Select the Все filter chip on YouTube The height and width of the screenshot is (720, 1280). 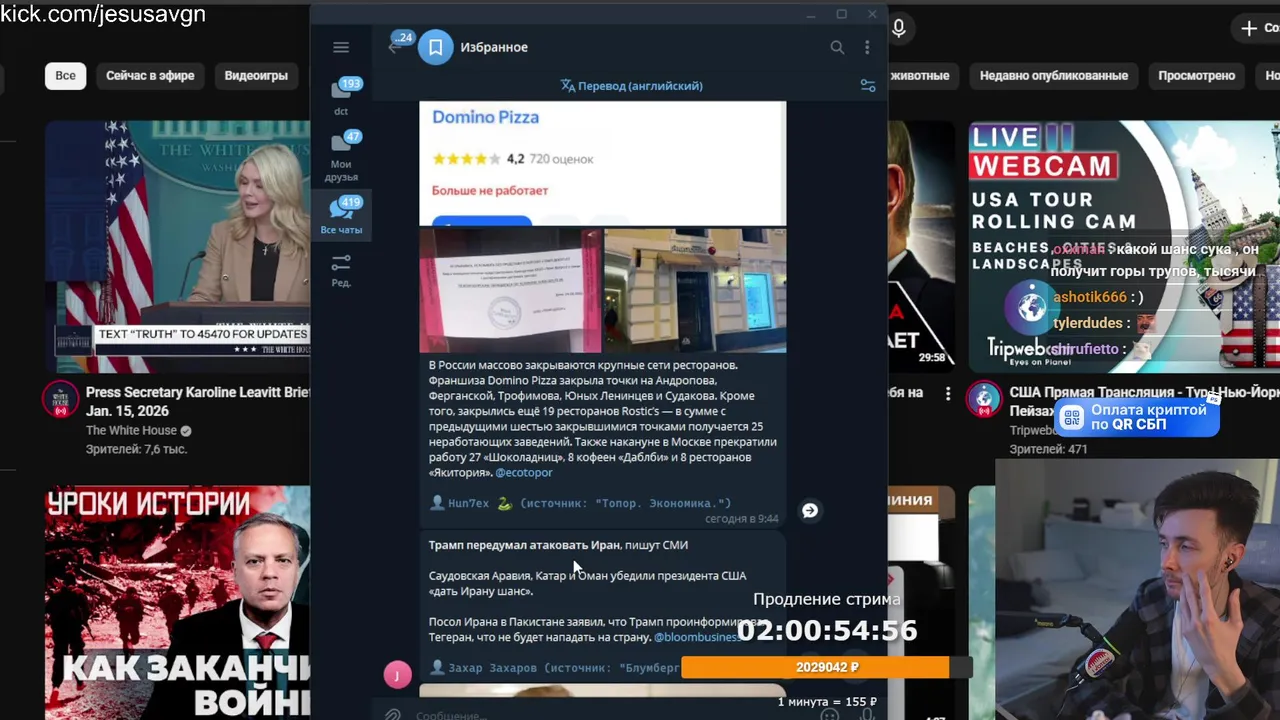pyautogui.click(x=65, y=75)
